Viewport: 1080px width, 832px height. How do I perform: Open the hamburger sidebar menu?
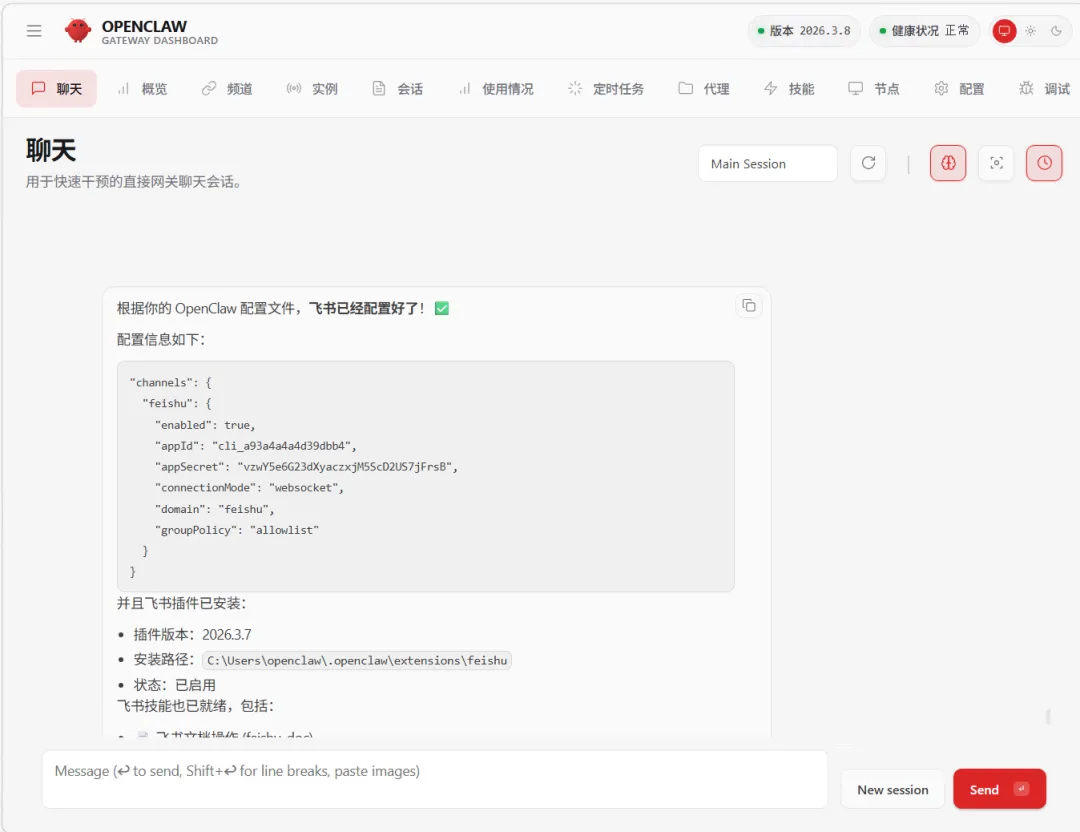(34, 31)
